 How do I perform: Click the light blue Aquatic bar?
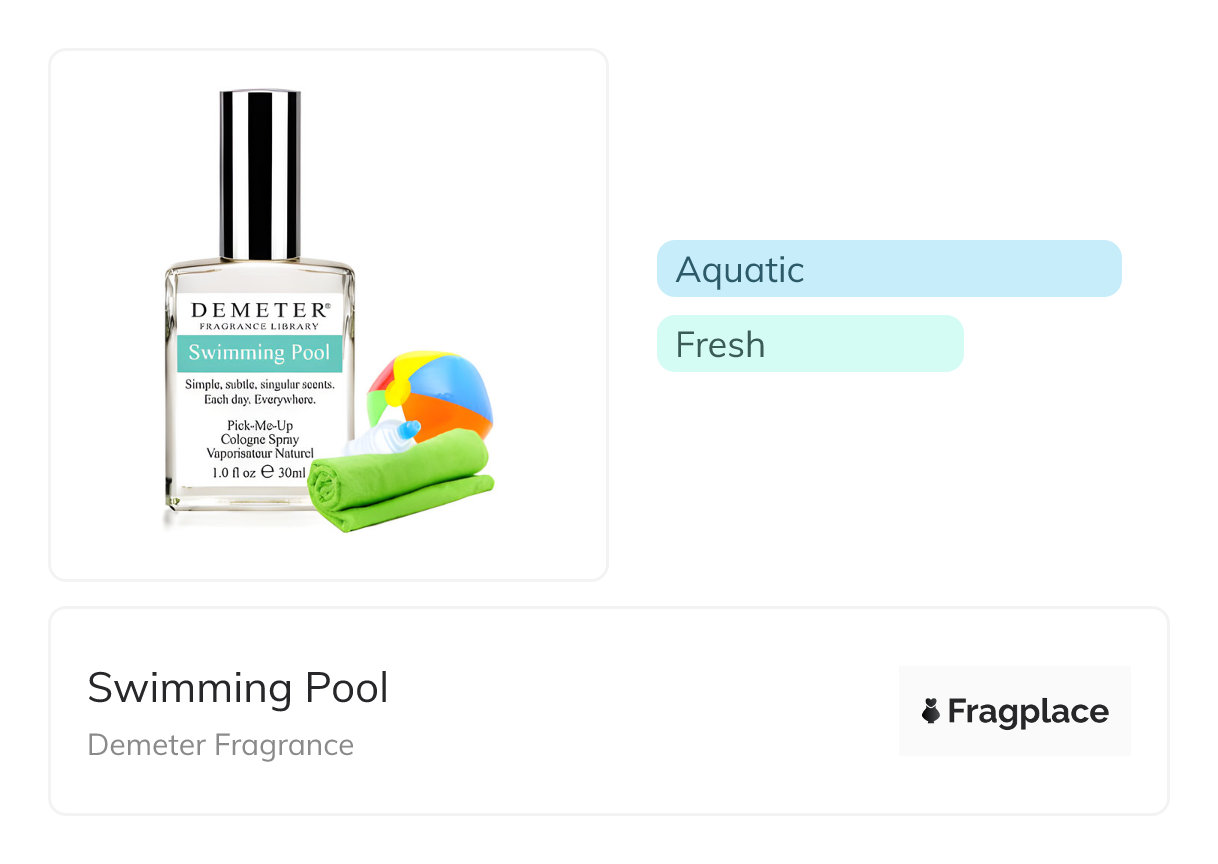click(960, 269)
